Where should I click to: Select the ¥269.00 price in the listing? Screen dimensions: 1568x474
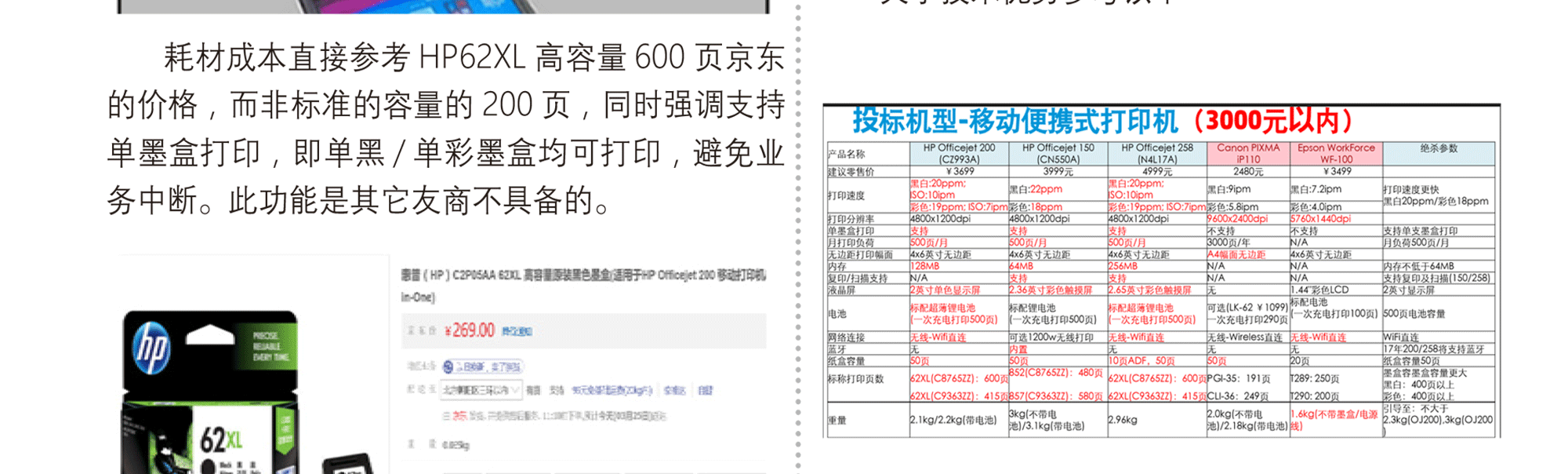[470, 330]
